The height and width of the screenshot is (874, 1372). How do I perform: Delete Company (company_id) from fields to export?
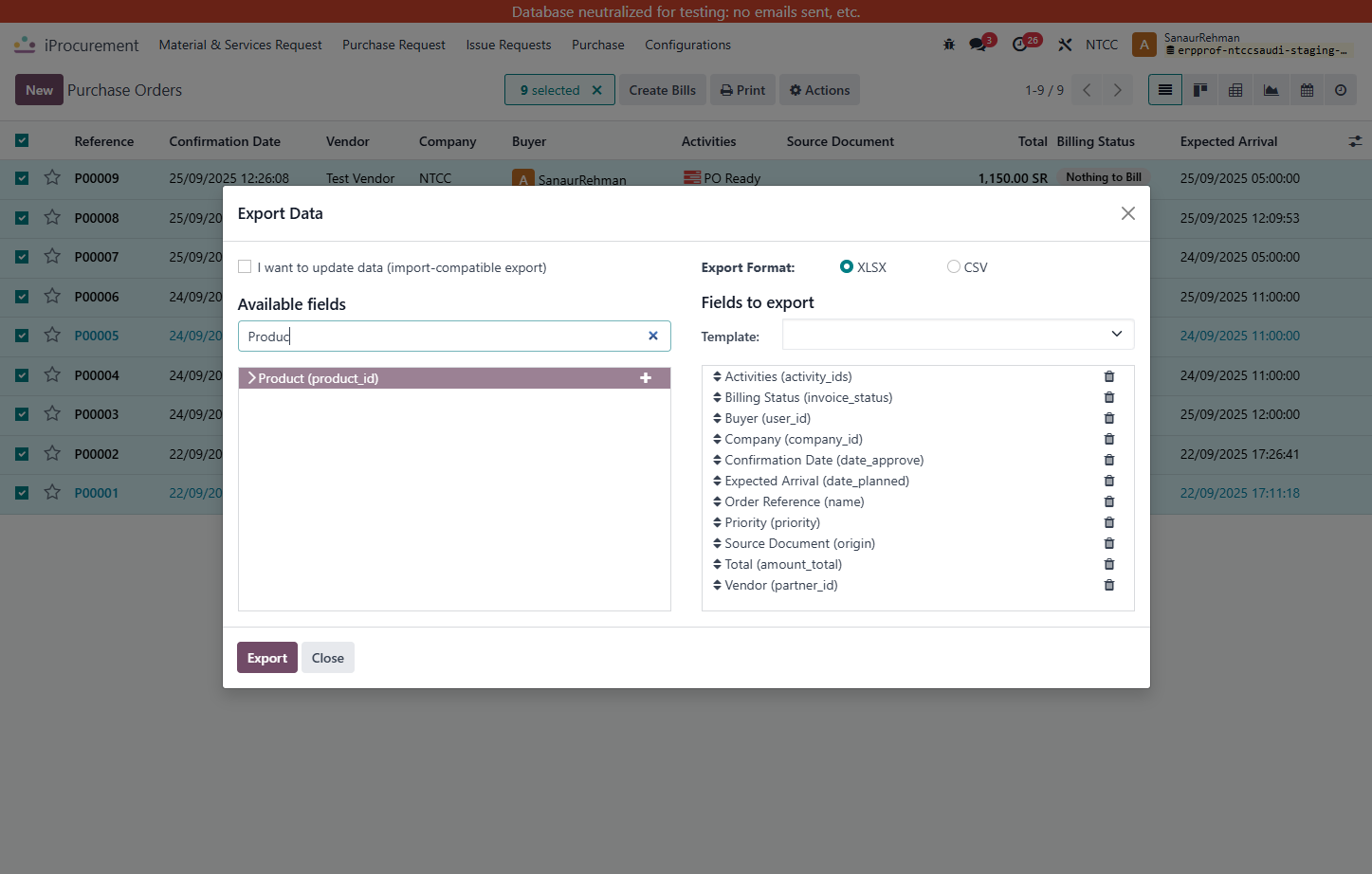point(1109,439)
